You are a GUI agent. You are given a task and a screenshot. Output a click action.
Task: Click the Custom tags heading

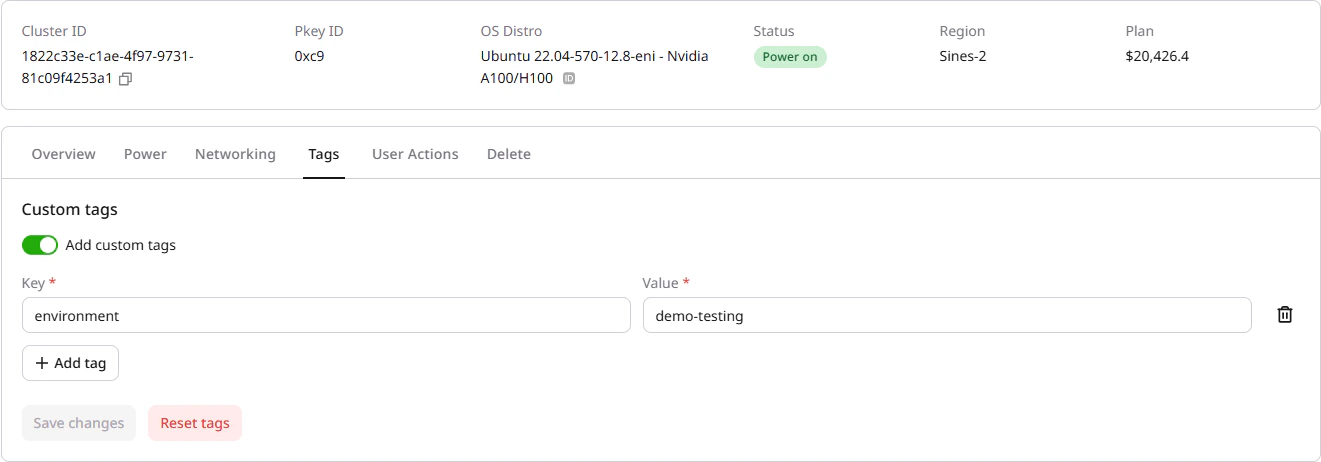[x=70, y=210]
